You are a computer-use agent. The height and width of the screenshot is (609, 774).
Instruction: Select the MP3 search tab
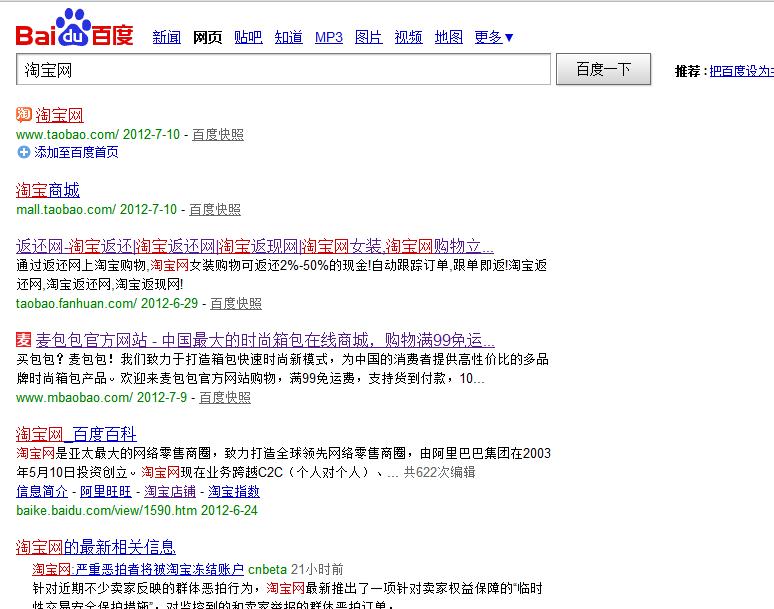tap(329, 37)
